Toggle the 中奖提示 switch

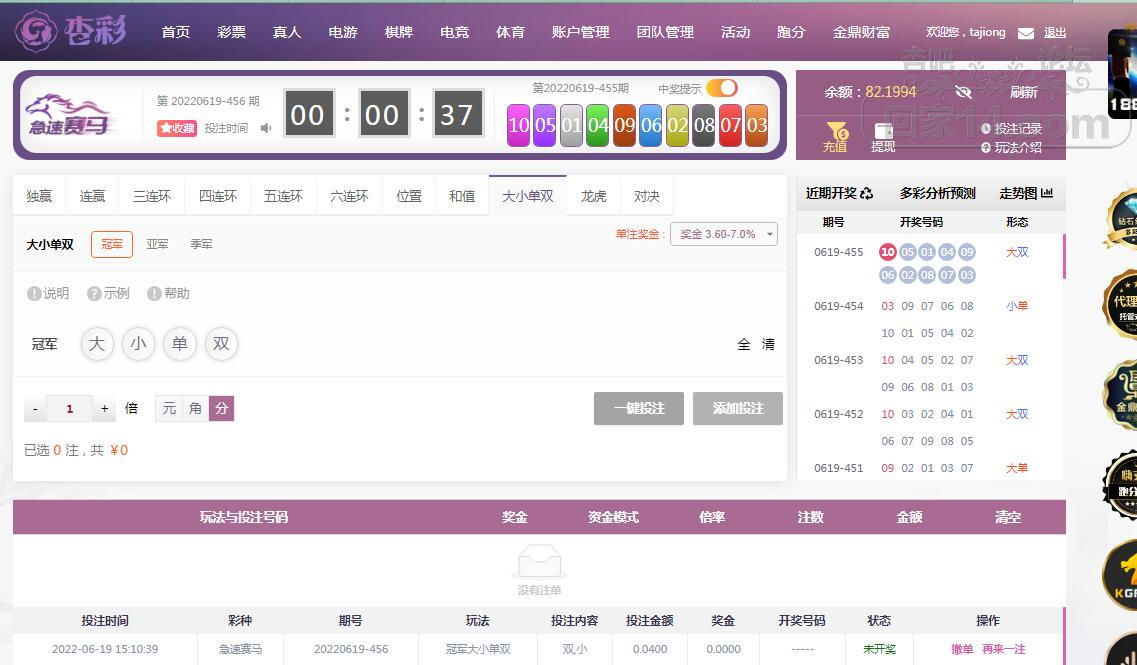pos(721,88)
